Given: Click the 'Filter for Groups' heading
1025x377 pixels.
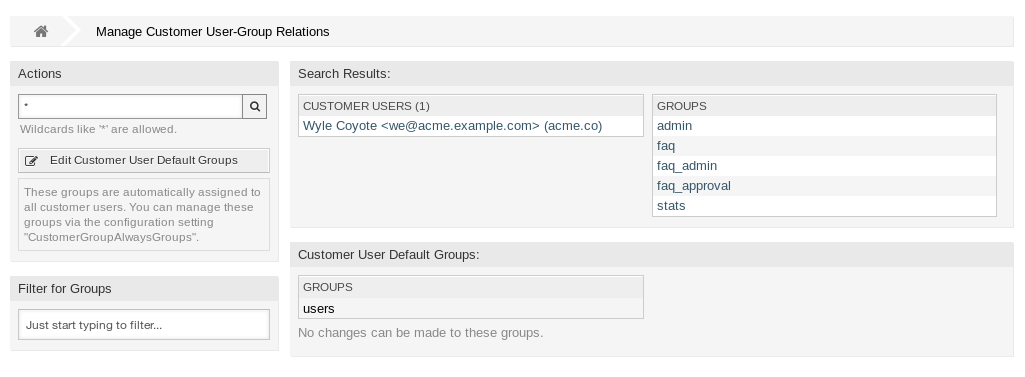Looking at the screenshot, I should point(65,289).
